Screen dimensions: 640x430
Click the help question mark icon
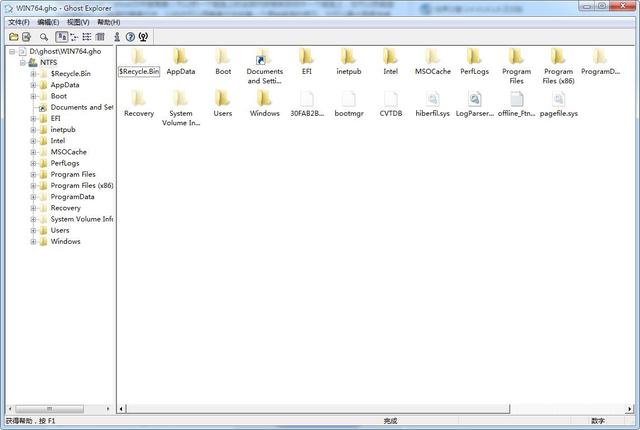[x=130, y=37]
